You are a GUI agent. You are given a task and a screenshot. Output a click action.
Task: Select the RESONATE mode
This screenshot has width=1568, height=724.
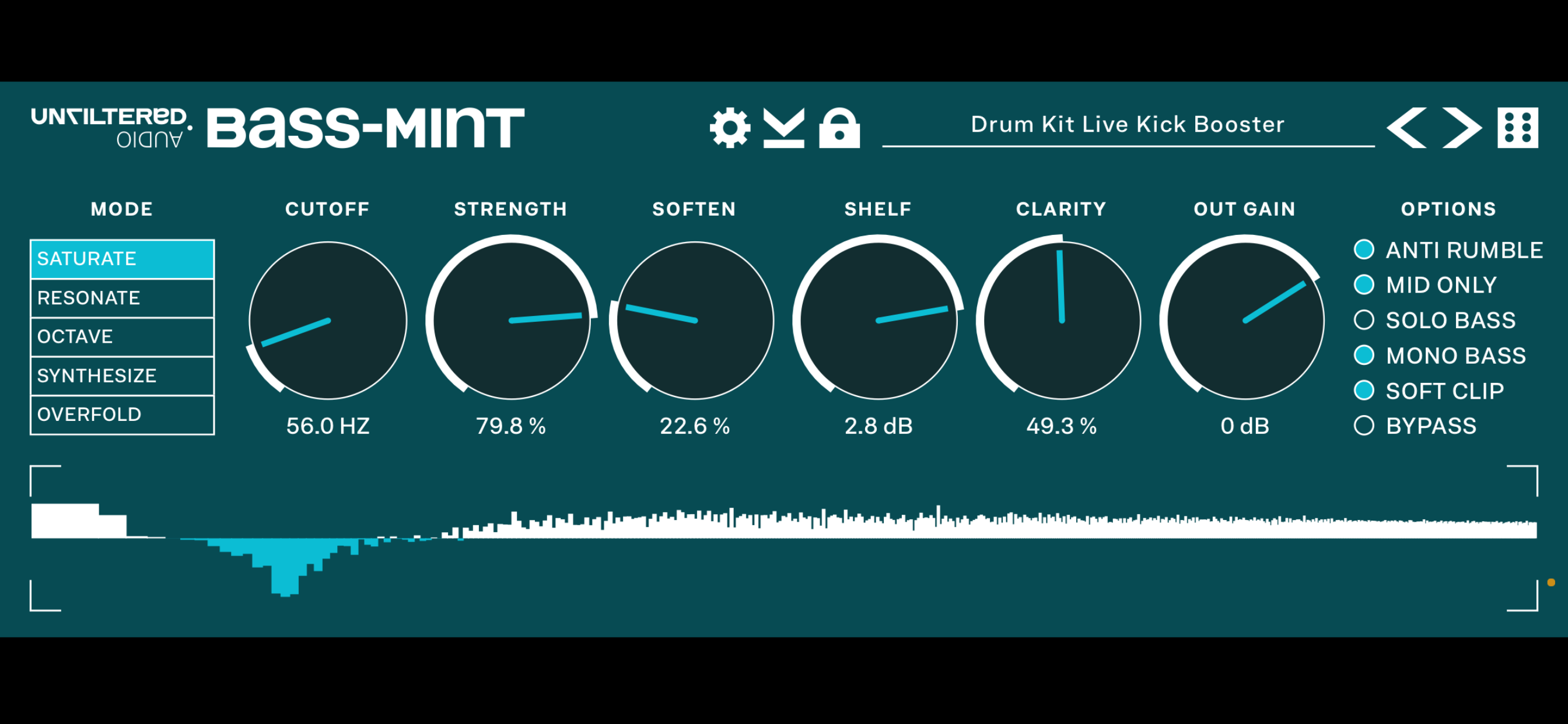[122, 297]
